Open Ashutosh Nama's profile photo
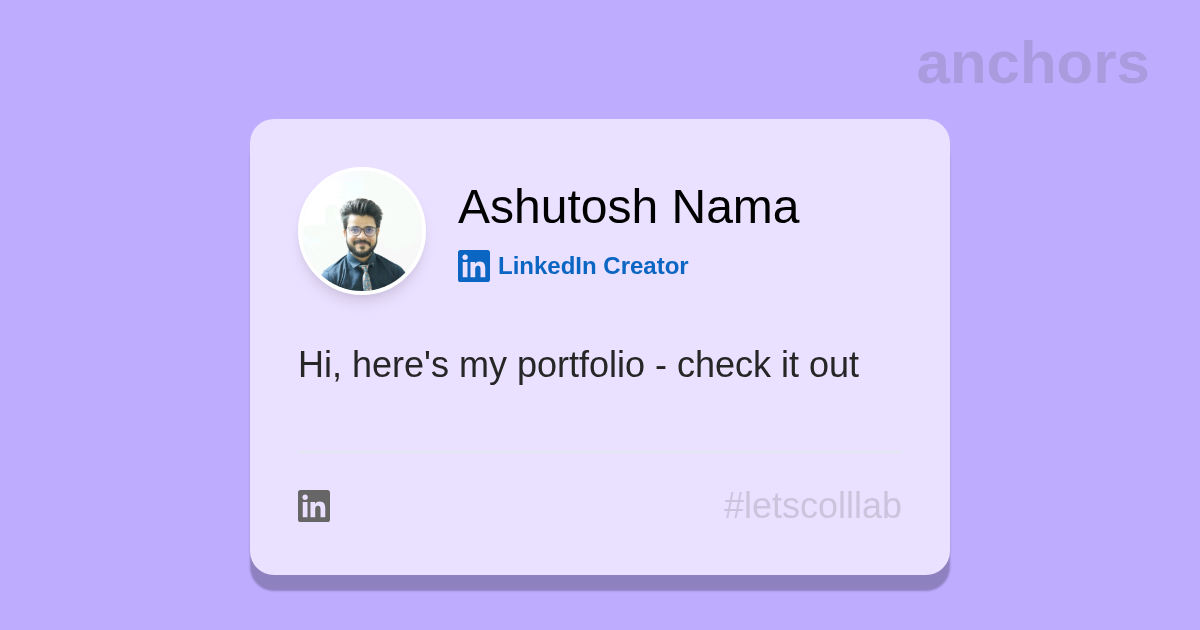The image size is (1200, 630). click(x=362, y=231)
